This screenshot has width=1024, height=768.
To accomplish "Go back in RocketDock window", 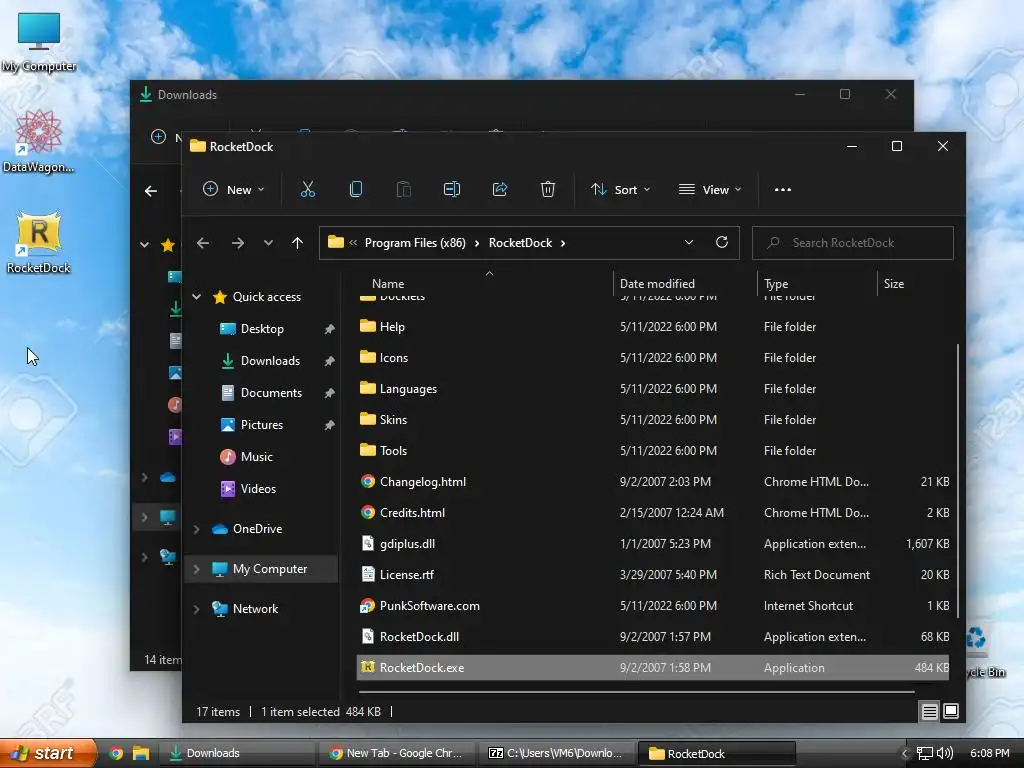I will click(202, 243).
